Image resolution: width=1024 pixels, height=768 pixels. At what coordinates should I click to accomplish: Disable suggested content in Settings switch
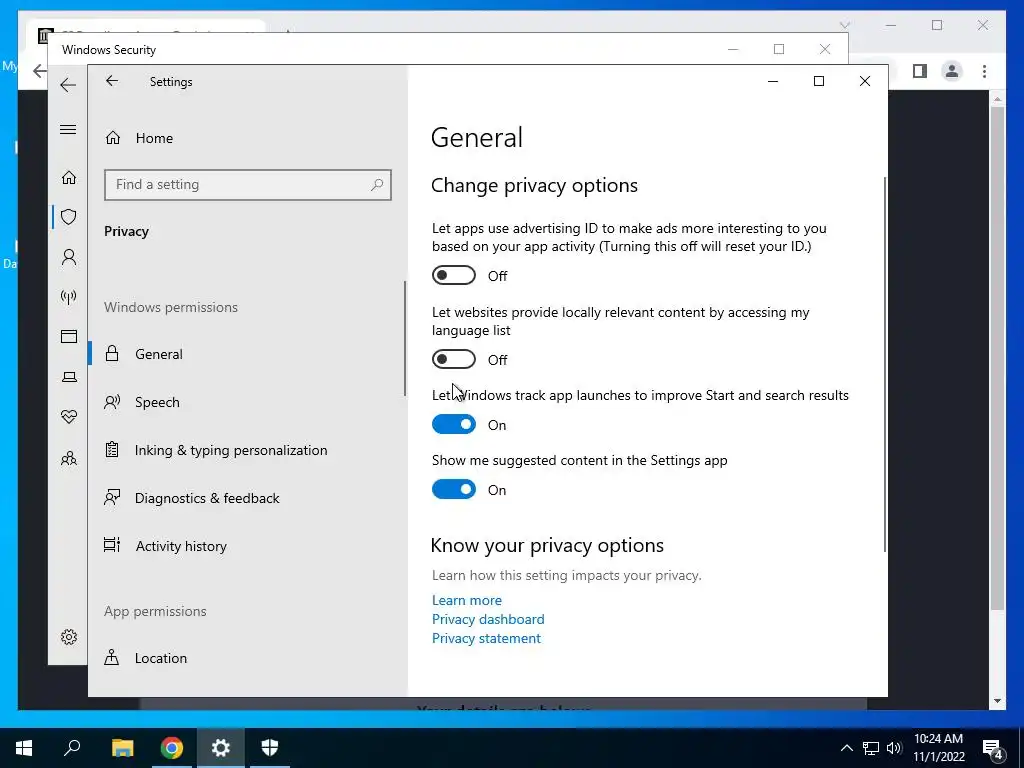453,489
